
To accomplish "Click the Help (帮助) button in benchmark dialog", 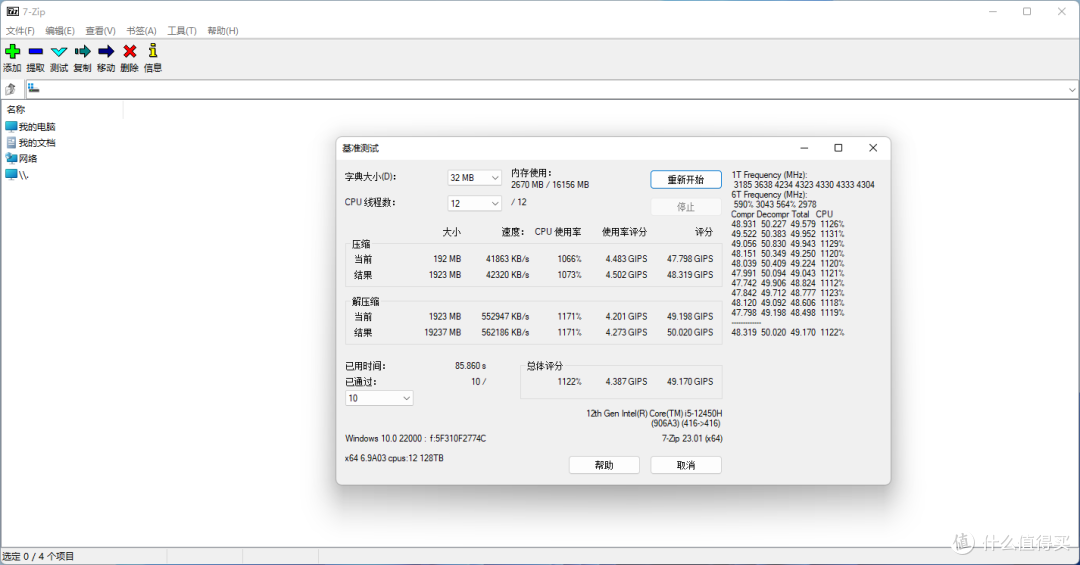I will [x=604, y=465].
